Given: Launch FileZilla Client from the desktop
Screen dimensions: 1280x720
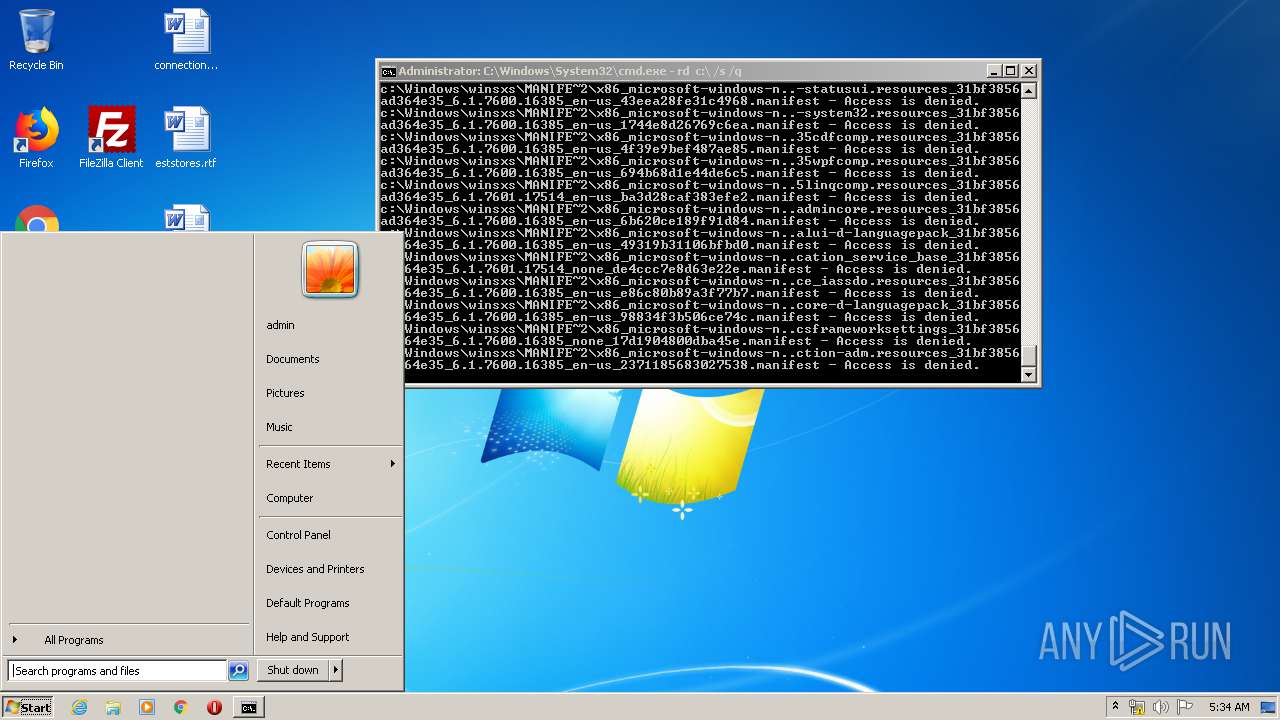Looking at the screenshot, I should click(x=111, y=138).
